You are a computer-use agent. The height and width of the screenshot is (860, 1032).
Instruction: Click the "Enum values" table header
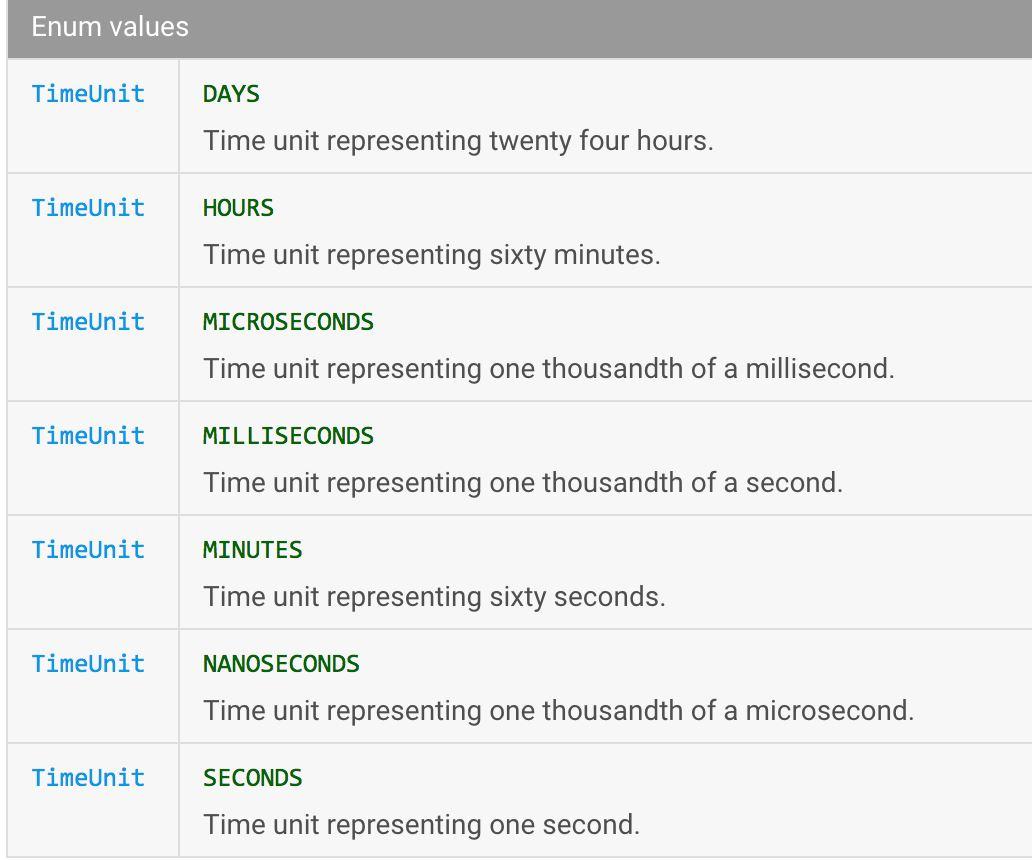[x=110, y=27]
